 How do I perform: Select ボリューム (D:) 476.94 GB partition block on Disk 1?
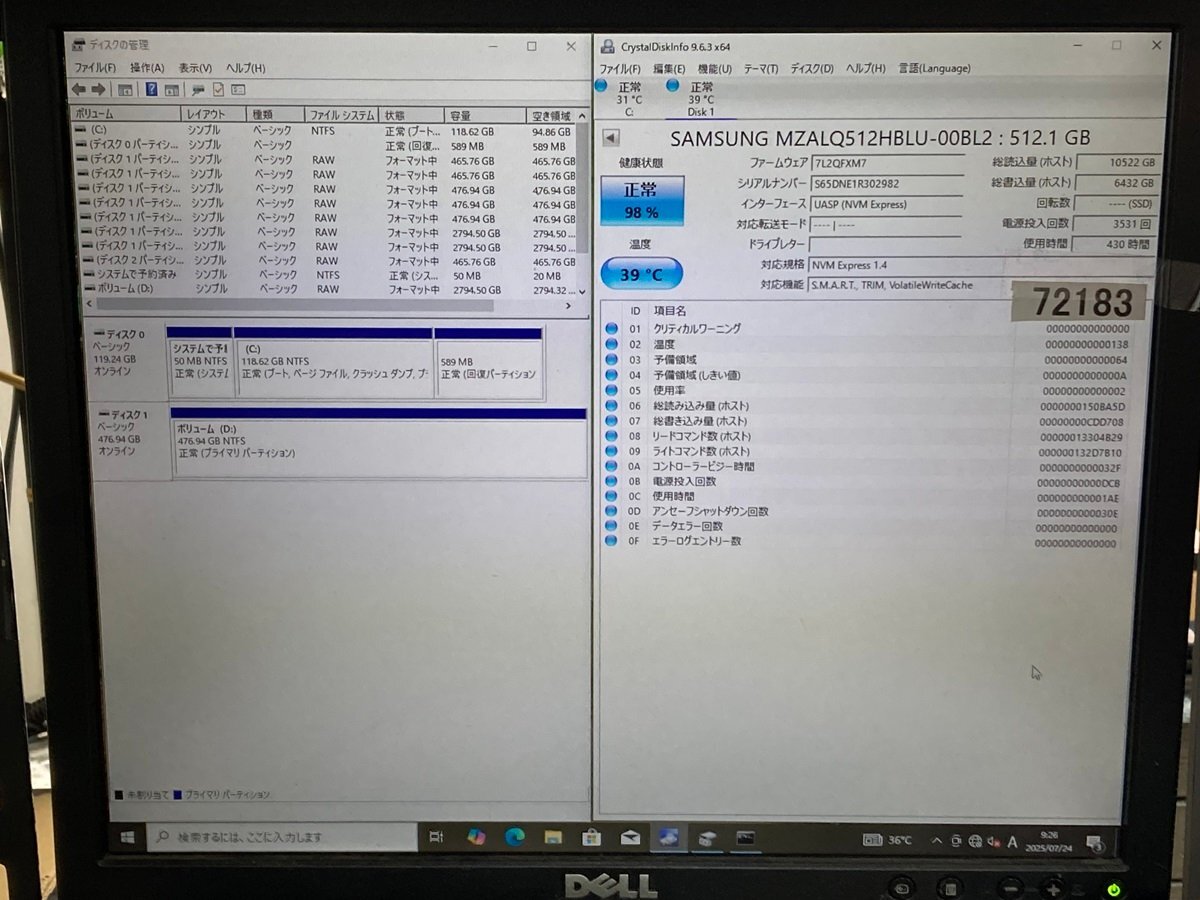378,442
